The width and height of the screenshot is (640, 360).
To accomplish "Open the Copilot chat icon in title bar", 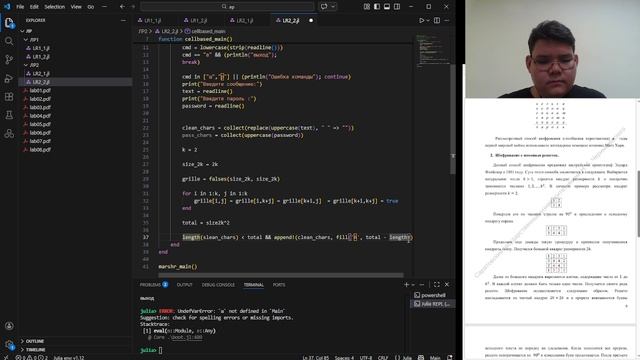I will (324, 7).
